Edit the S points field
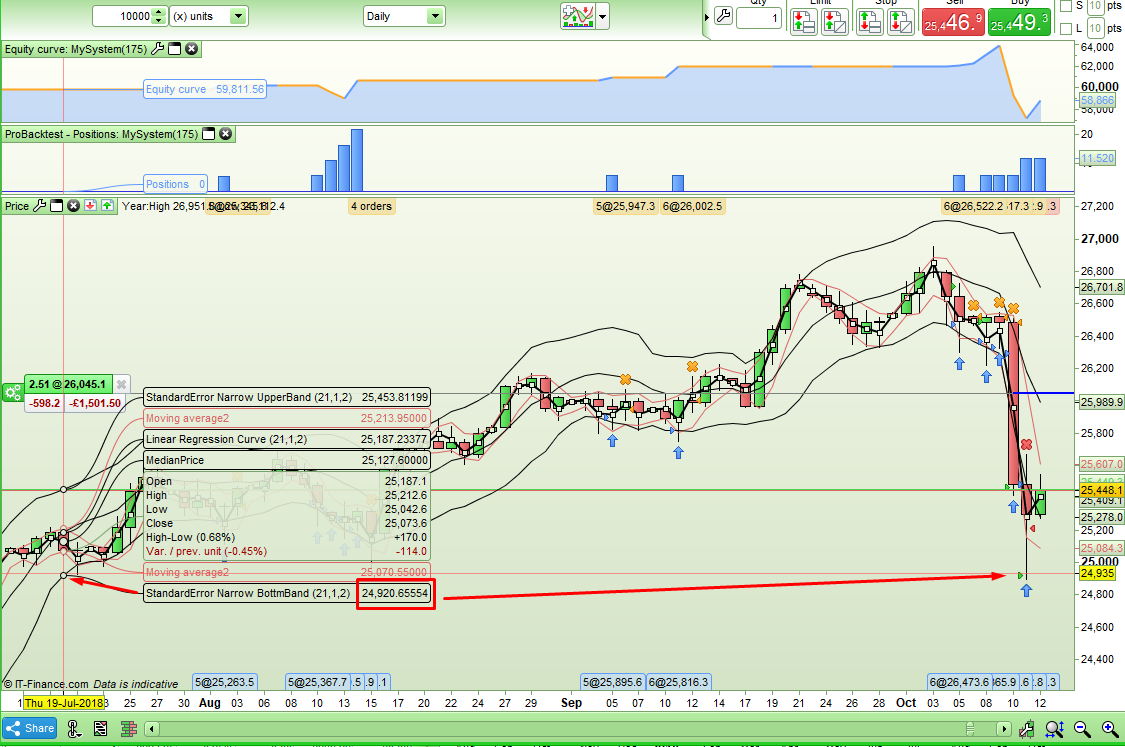 pyautogui.click(x=1095, y=6)
